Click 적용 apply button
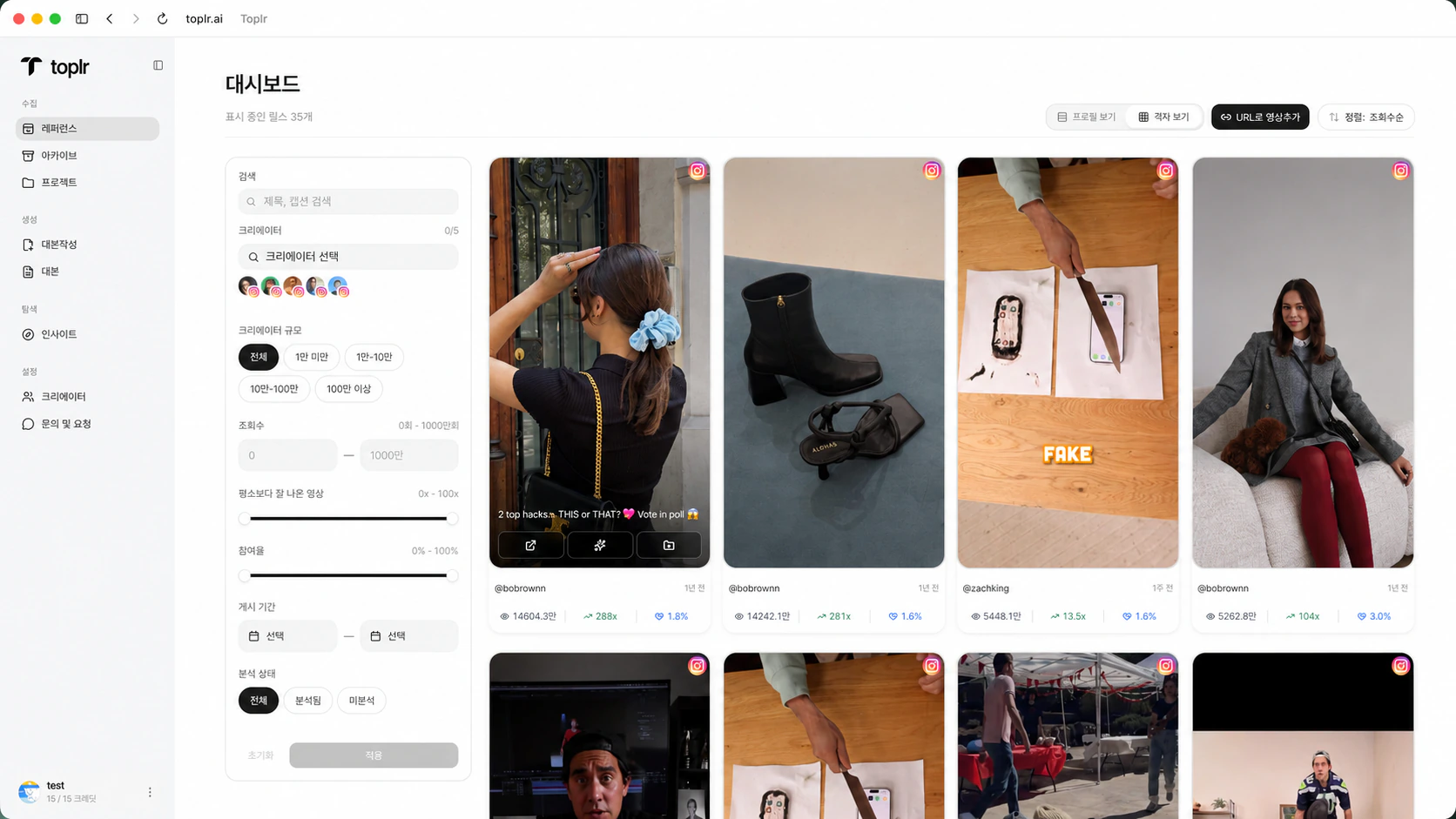This screenshot has width=1456, height=819. [374, 755]
